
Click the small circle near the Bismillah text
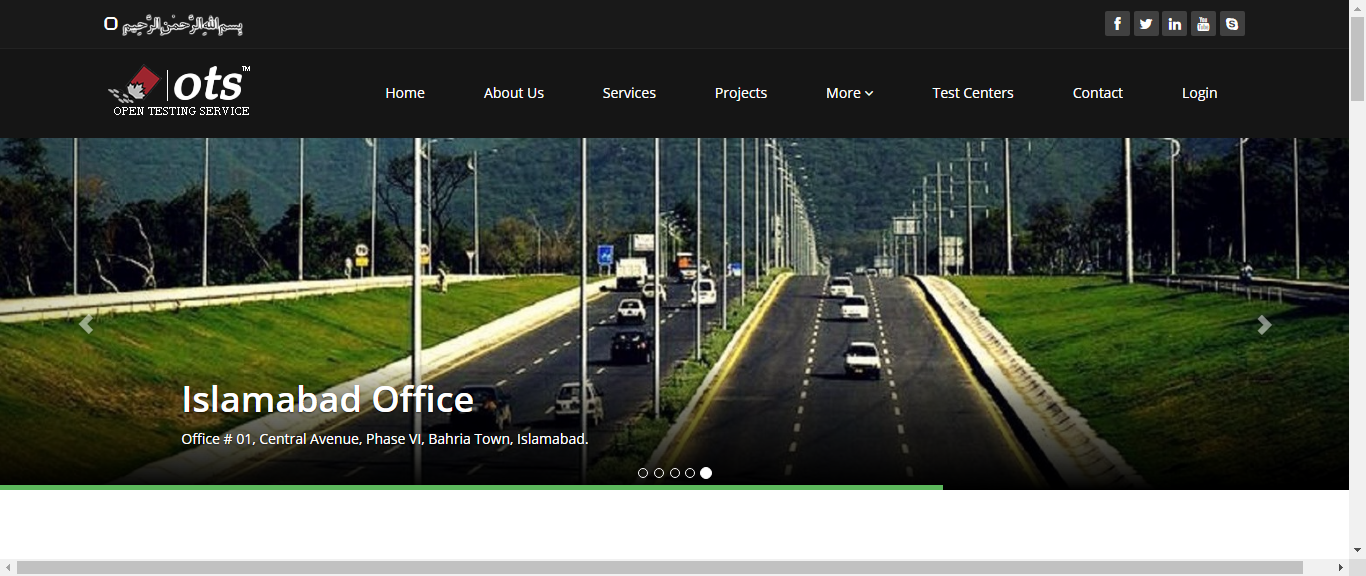(x=111, y=23)
